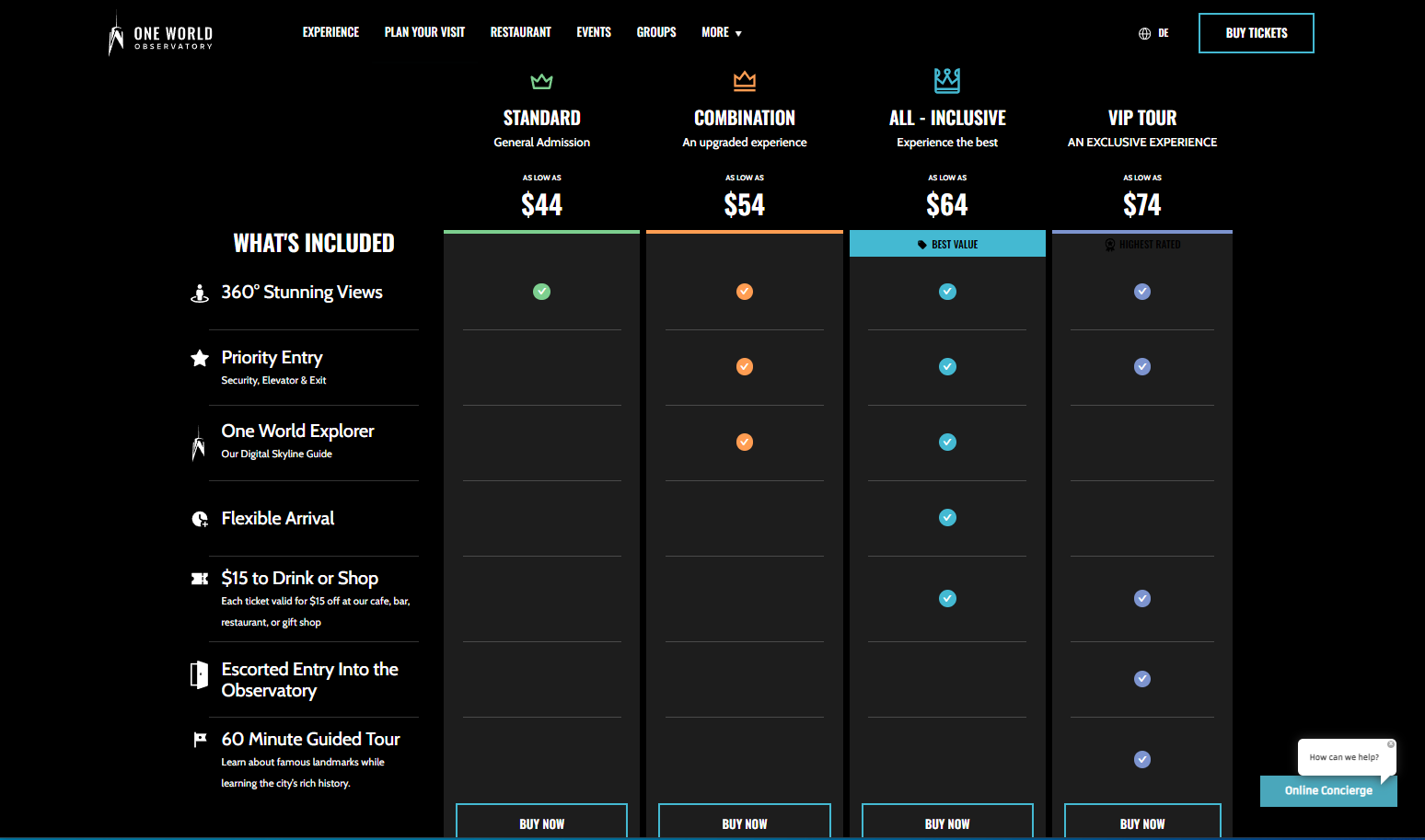The image size is (1425, 840).
Task: Click the Highest Rated badge icon
Action: 1109,245
